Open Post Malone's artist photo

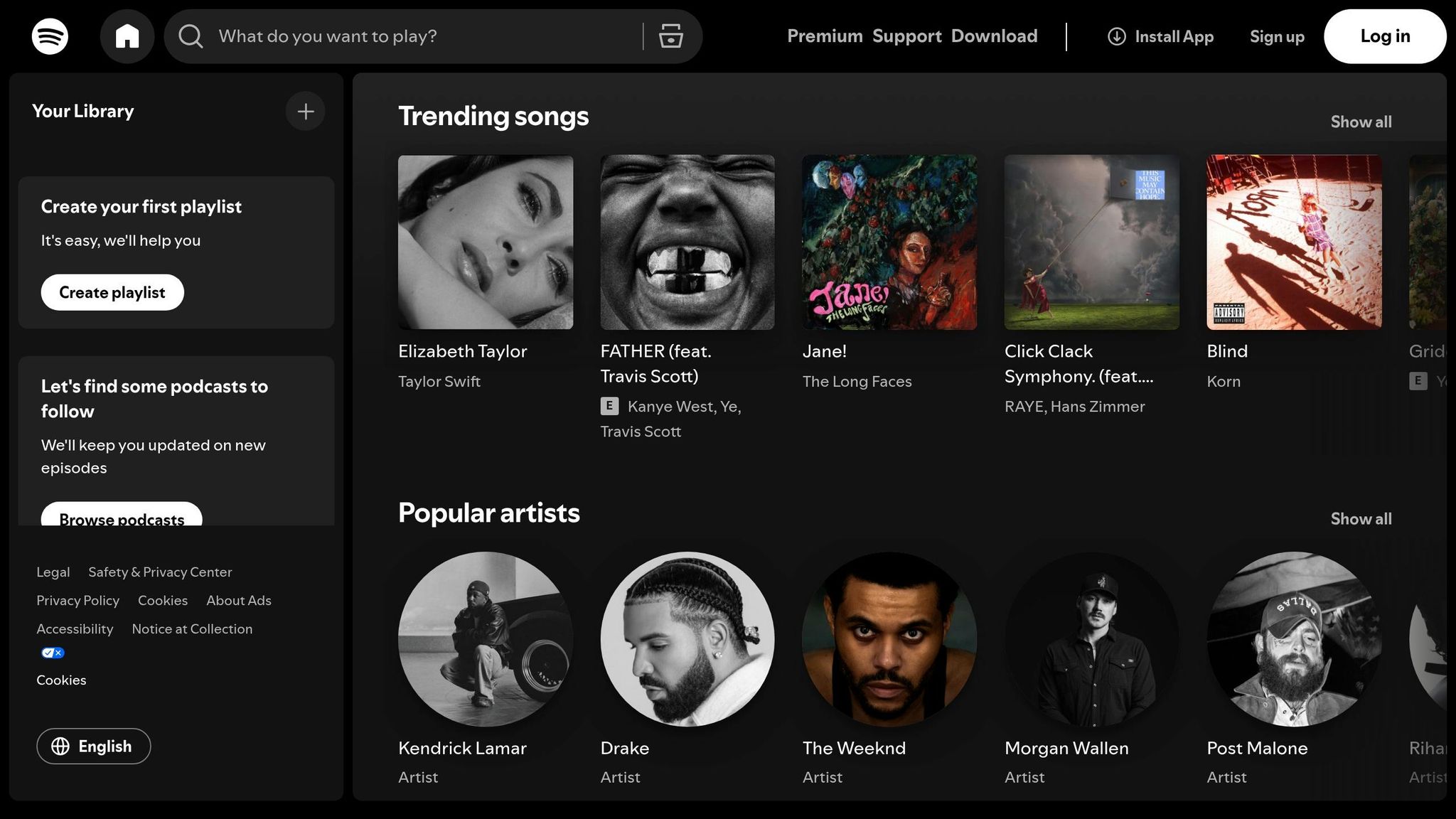[1294, 639]
